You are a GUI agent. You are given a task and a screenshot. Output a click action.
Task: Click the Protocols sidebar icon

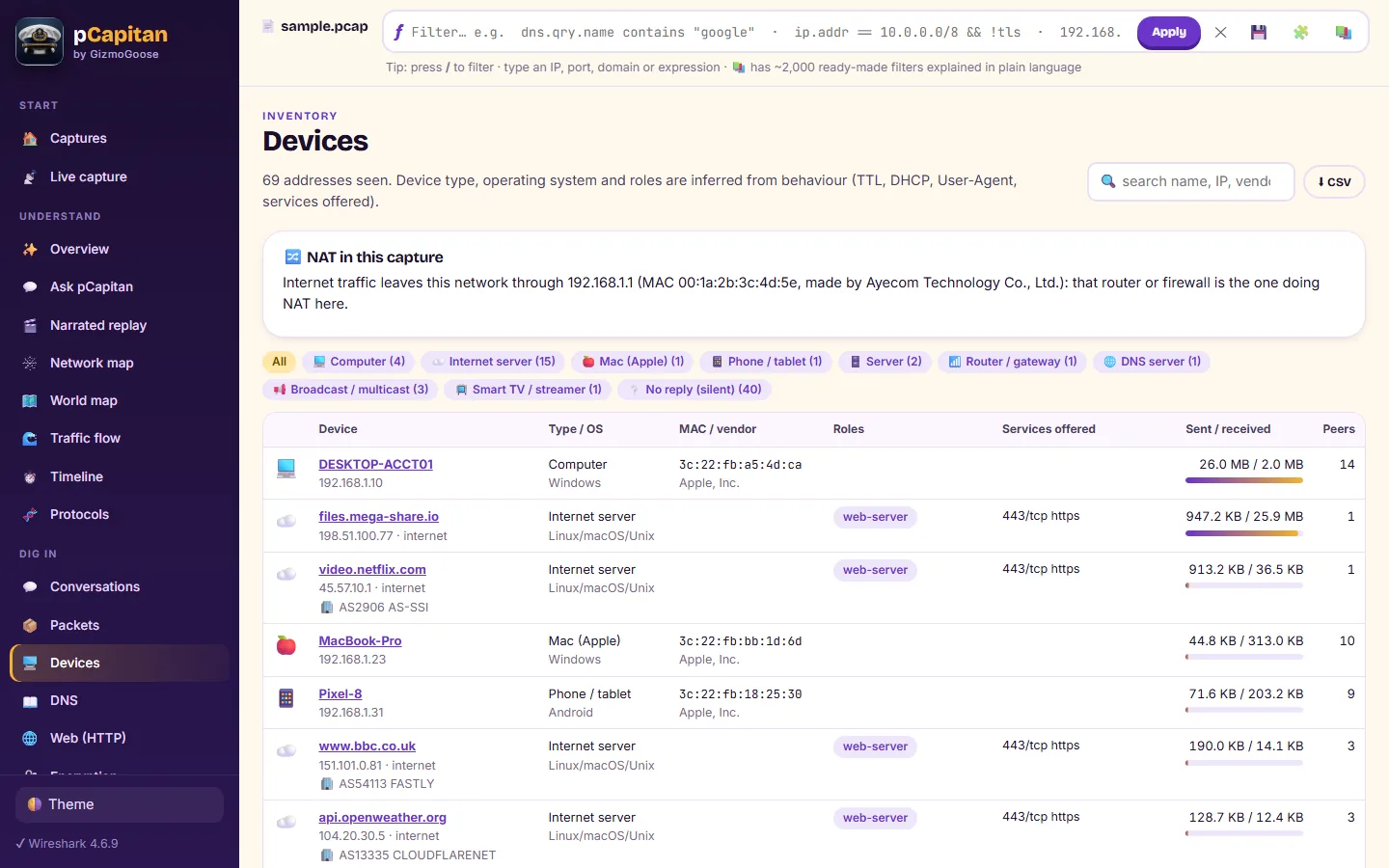(x=30, y=515)
